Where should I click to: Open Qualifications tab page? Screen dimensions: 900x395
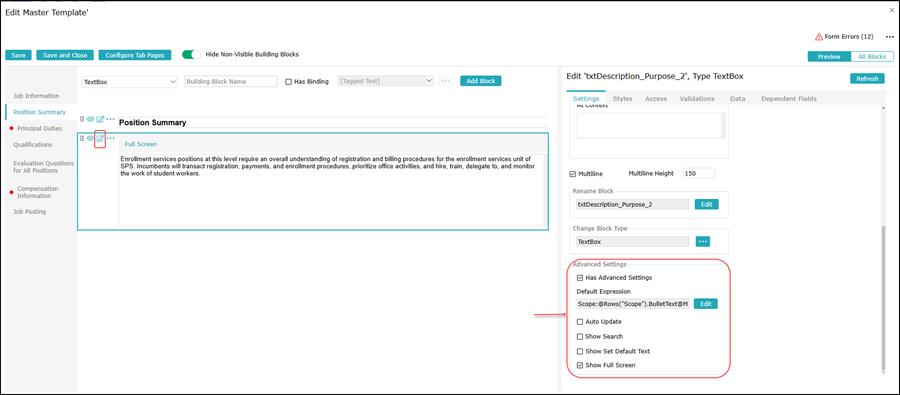(x=33, y=145)
